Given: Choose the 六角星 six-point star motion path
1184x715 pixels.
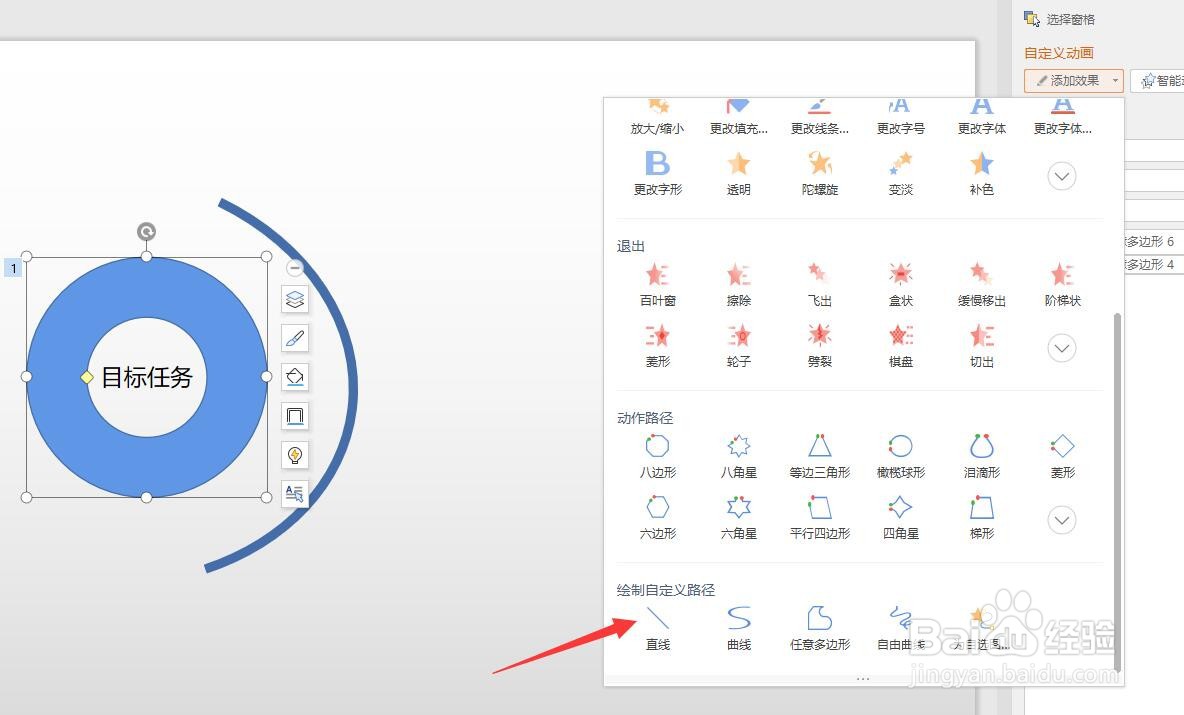Looking at the screenshot, I should [x=738, y=518].
